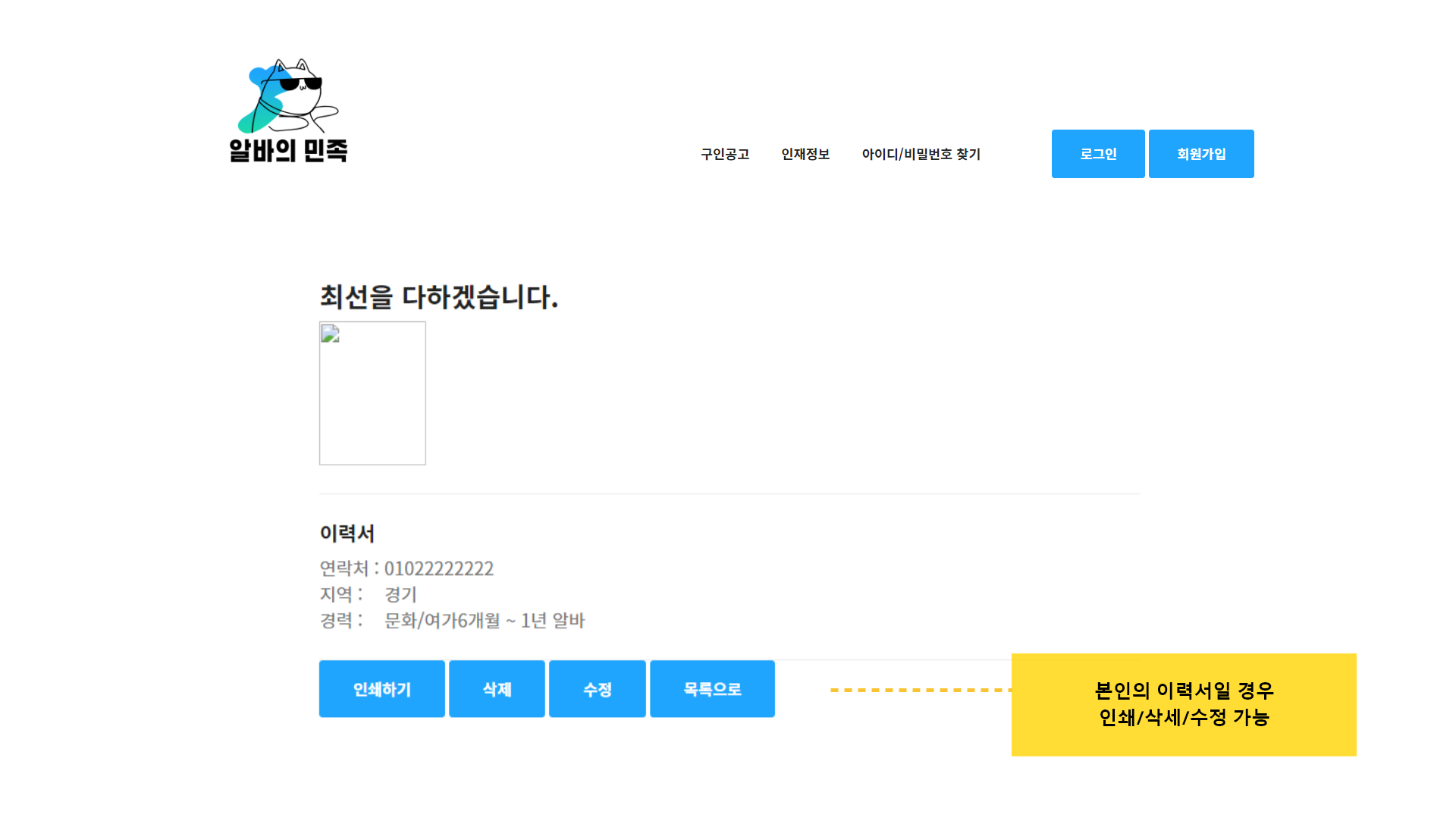Select the title 최선을 다하겠습니다.
Viewport: 1456px width, 827px height.
tap(438, 296)
